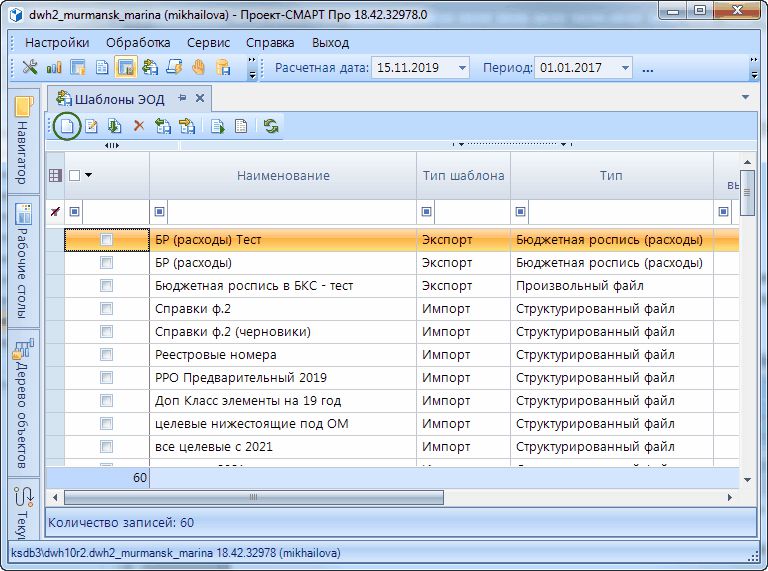
Task: Check the box for БР (расходы) row
Action: [107, 263]
